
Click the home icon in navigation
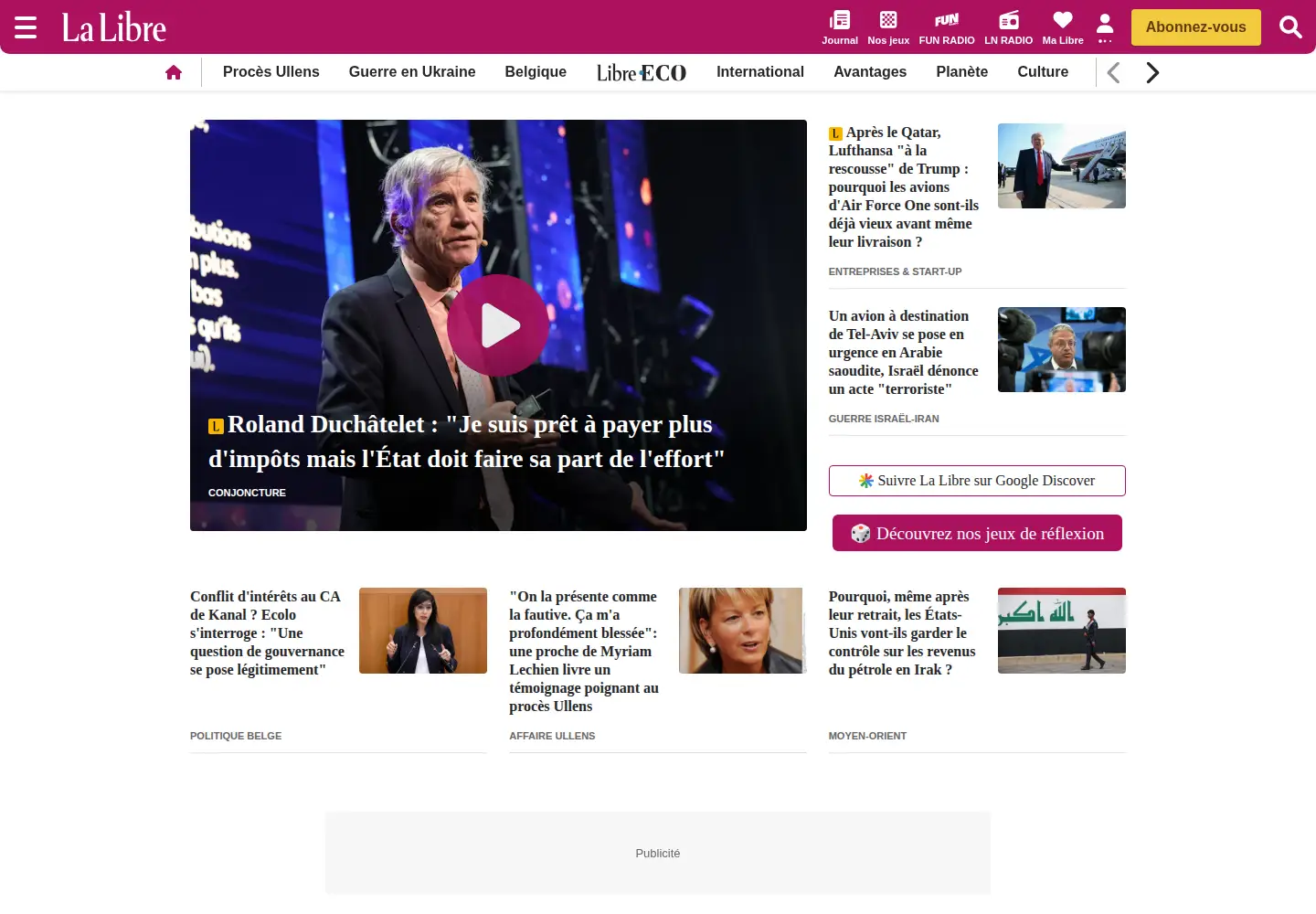point(174,72)
